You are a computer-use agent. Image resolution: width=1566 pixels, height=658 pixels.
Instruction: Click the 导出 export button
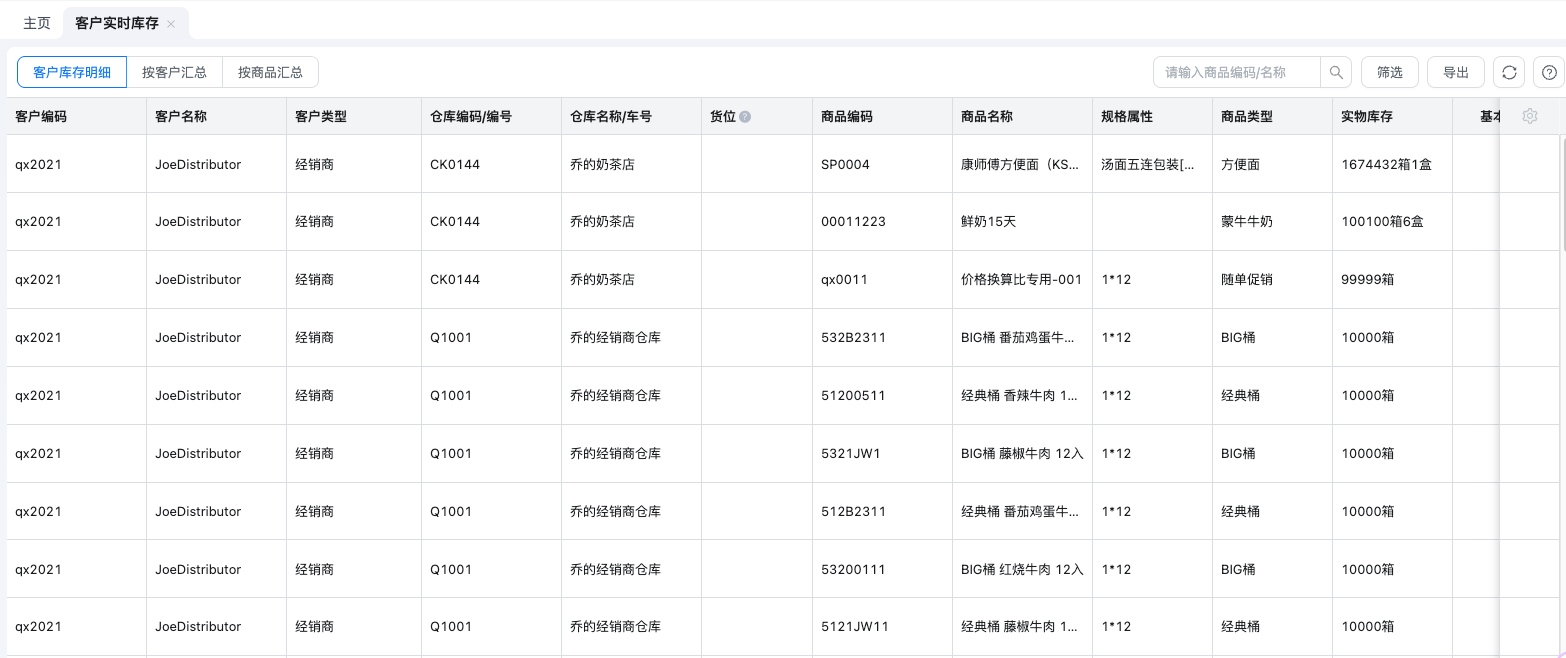[x=1455, y=72]
